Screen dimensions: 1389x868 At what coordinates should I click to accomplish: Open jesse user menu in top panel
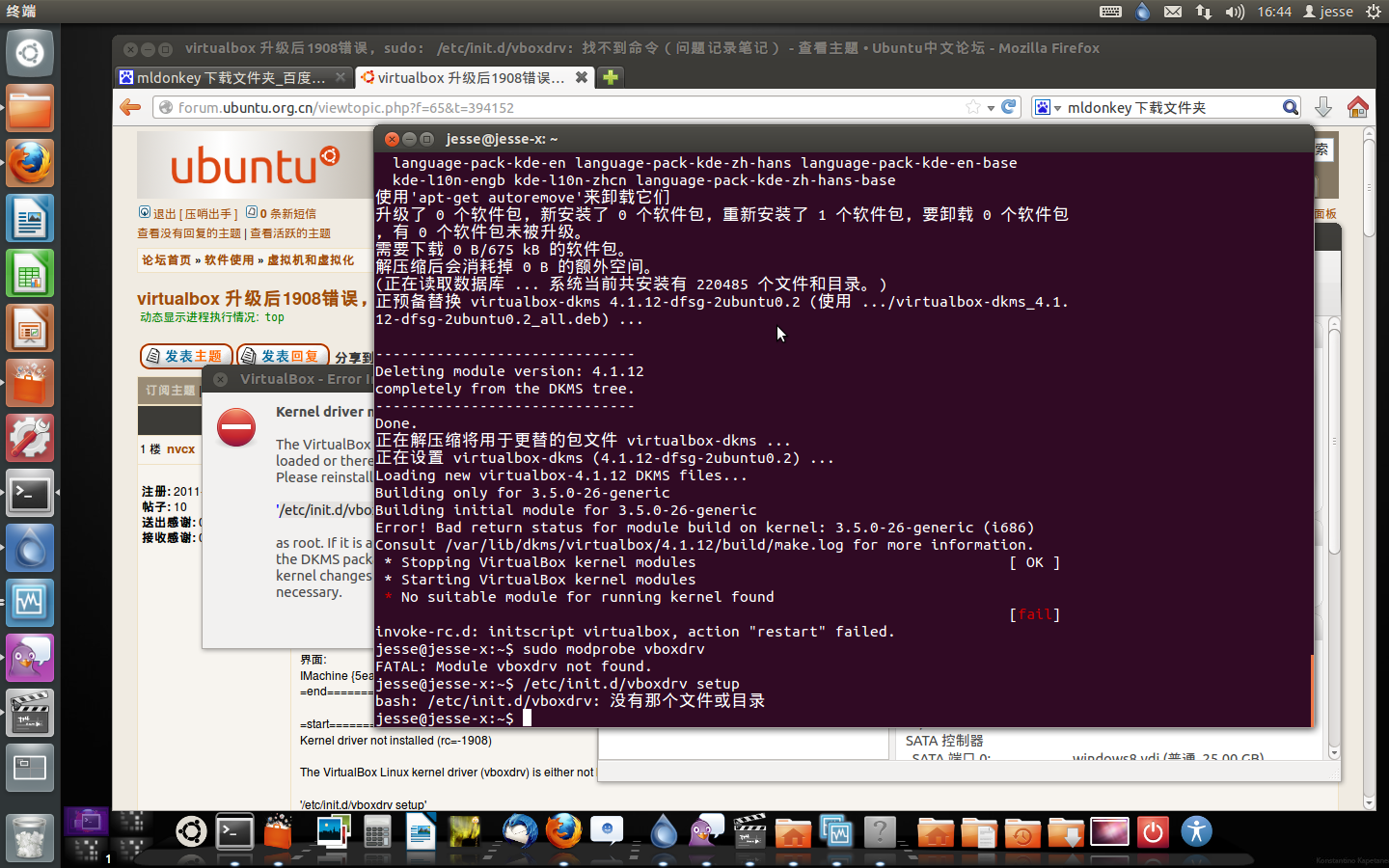[x=1328, y=12]
